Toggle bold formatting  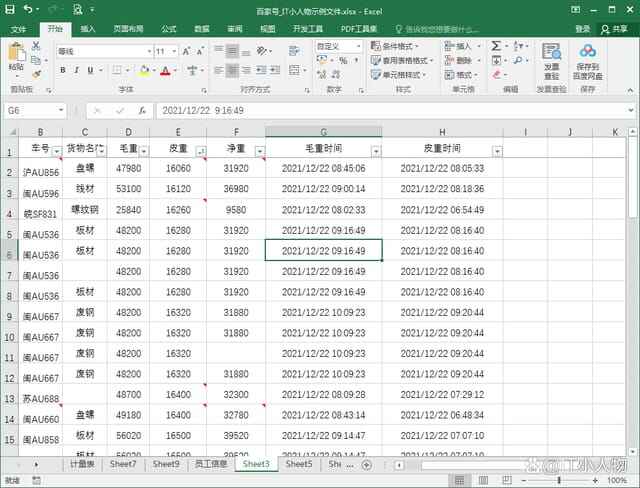tap(62, 70)
